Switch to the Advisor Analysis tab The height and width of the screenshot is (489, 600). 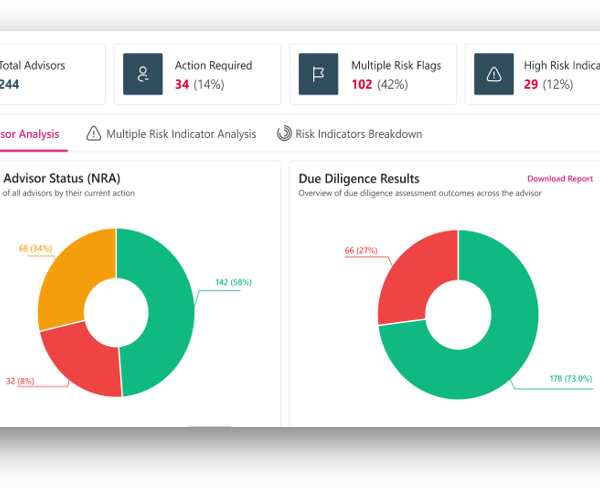click(30, 134)
